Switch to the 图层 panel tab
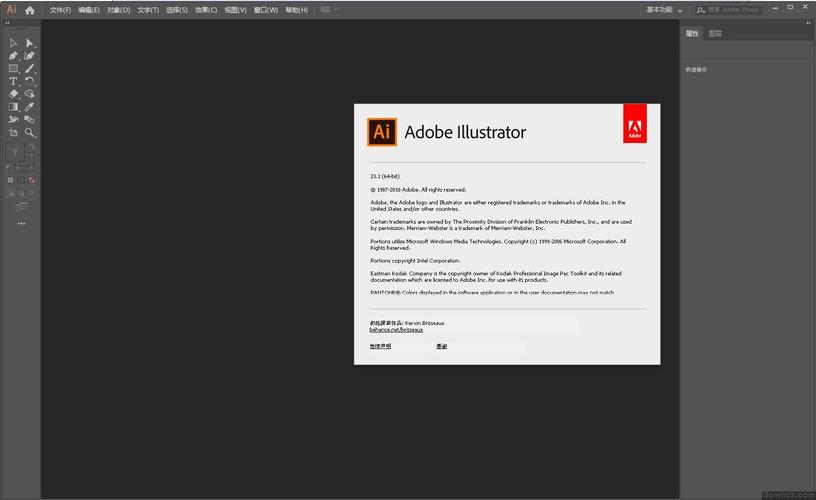Image resolution: width=816 pixels, height=500 pixels. pos(715,33)
